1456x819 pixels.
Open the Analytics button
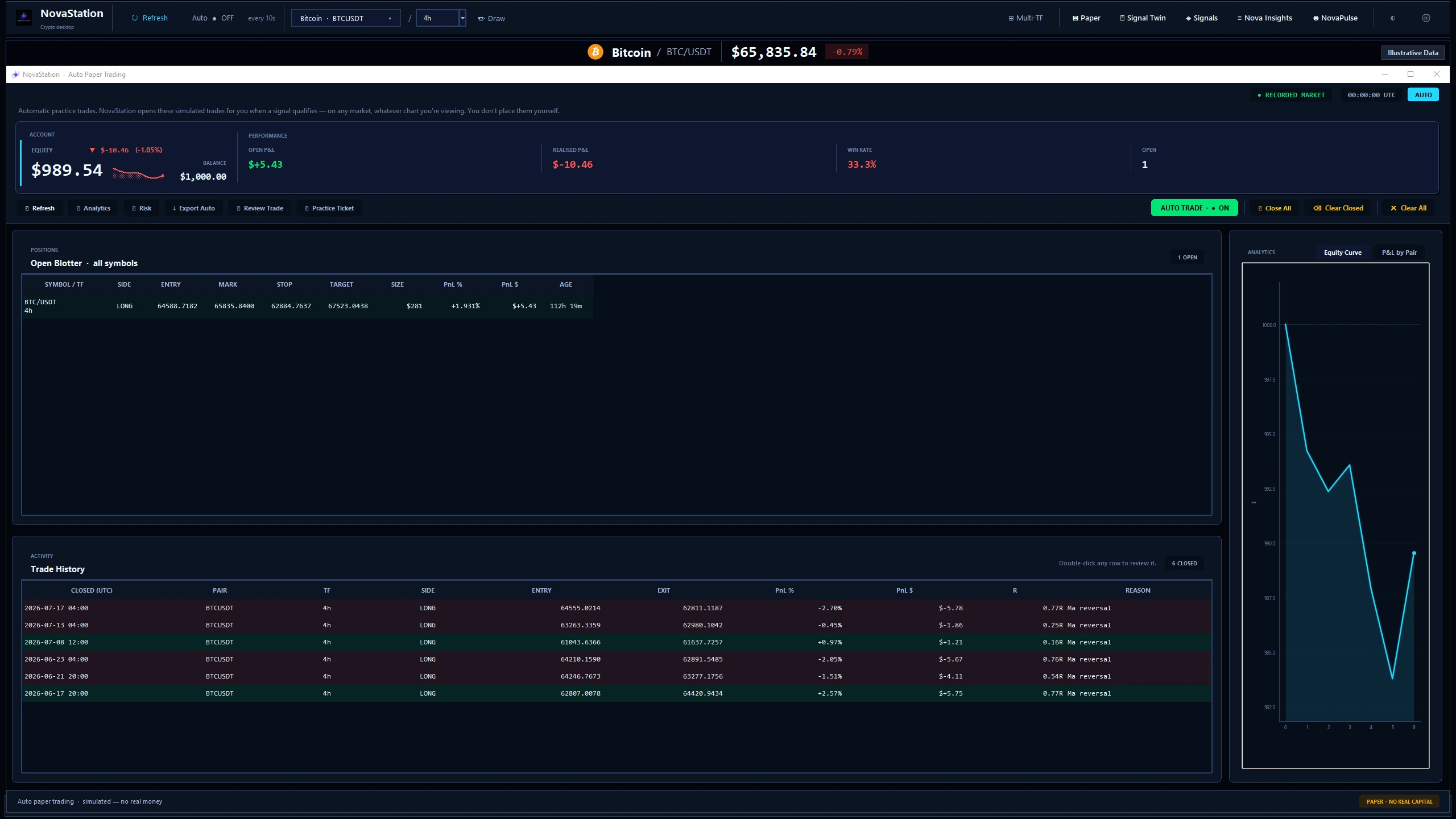[93, 208]
